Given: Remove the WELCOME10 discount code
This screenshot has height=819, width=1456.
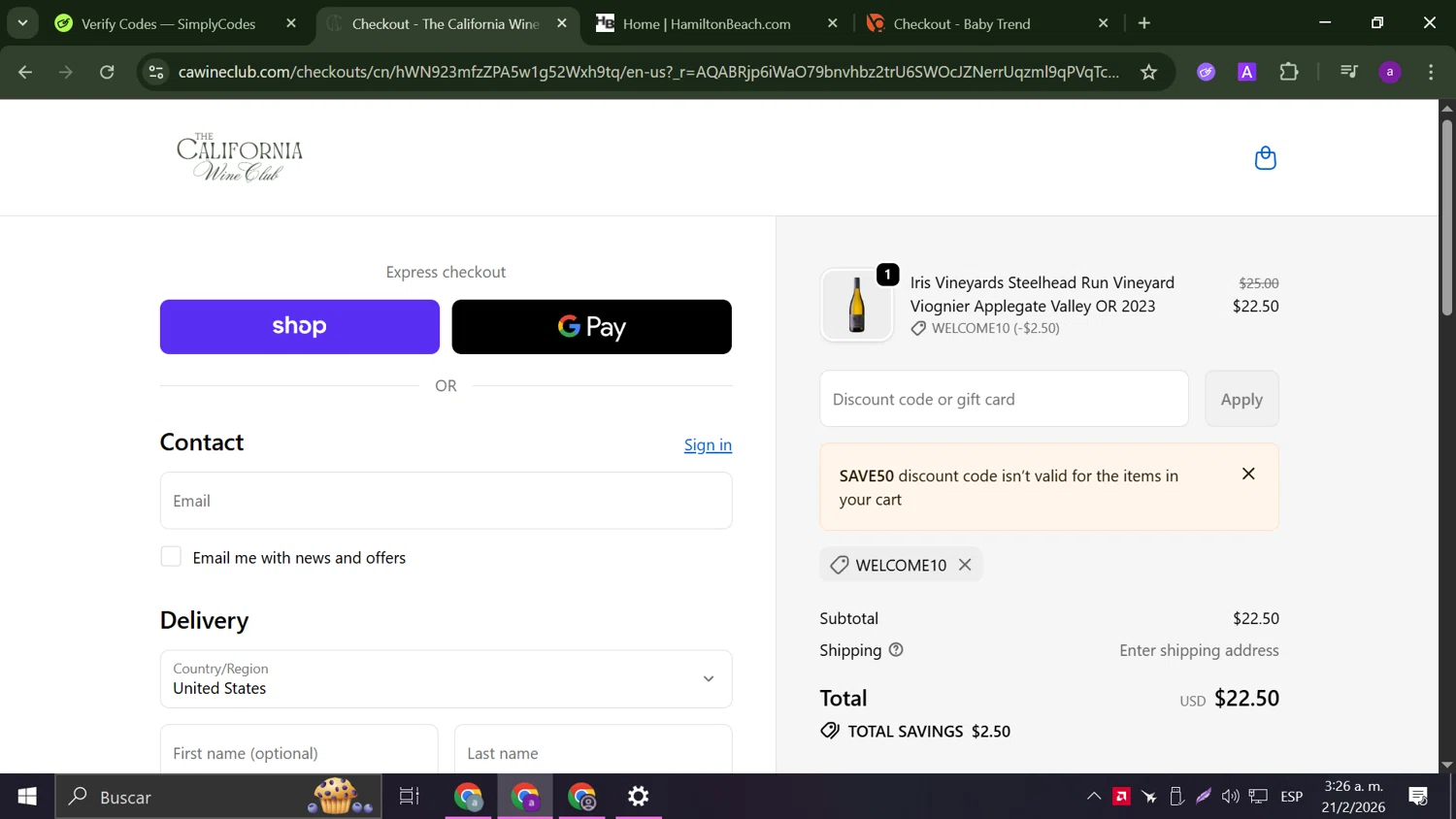Looking at the screenshot, I should point(965,565).
